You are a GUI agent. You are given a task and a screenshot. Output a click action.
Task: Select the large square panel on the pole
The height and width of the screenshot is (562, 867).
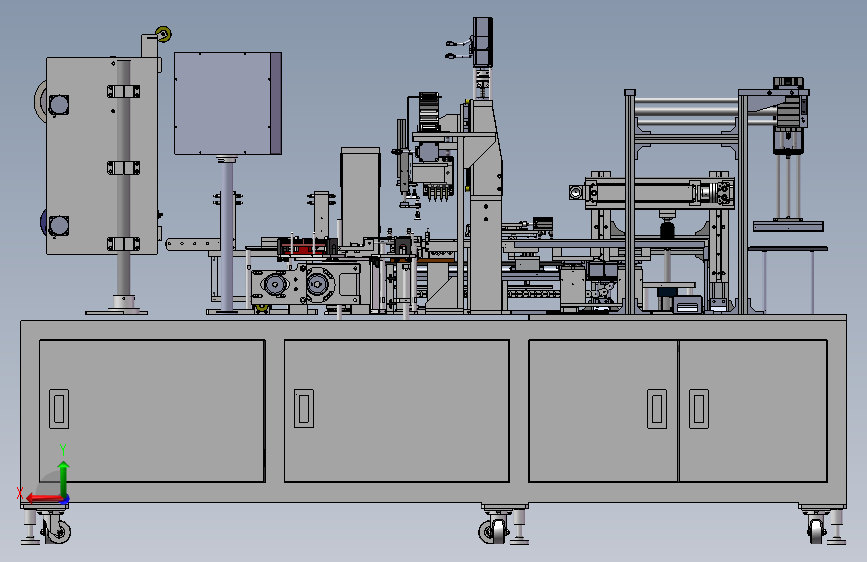228,103
